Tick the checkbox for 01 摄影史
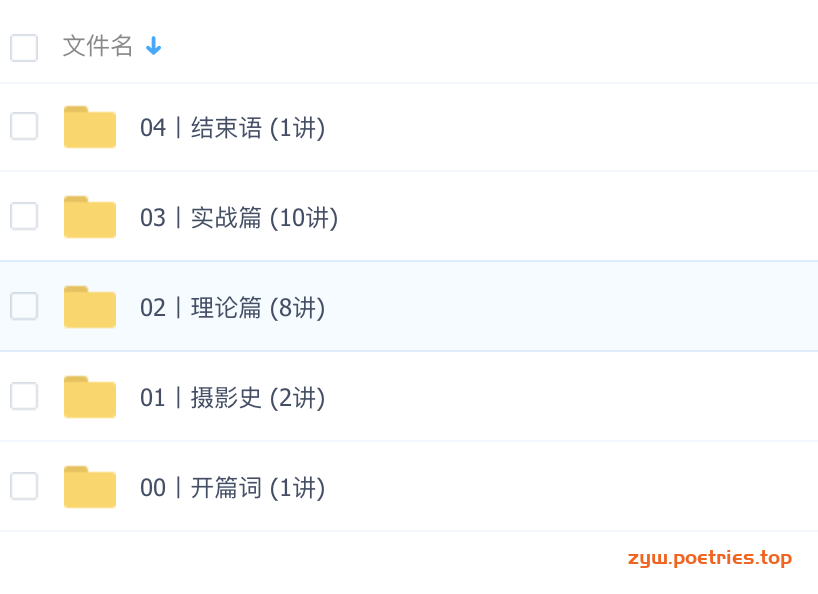 click(x=24, y=396)
